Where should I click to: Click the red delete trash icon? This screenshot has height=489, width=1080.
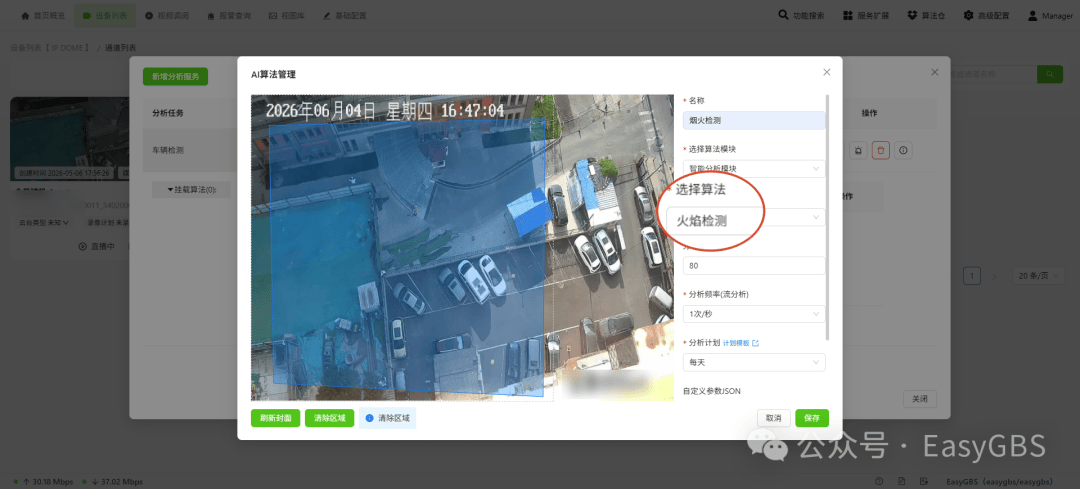(880, 149)
